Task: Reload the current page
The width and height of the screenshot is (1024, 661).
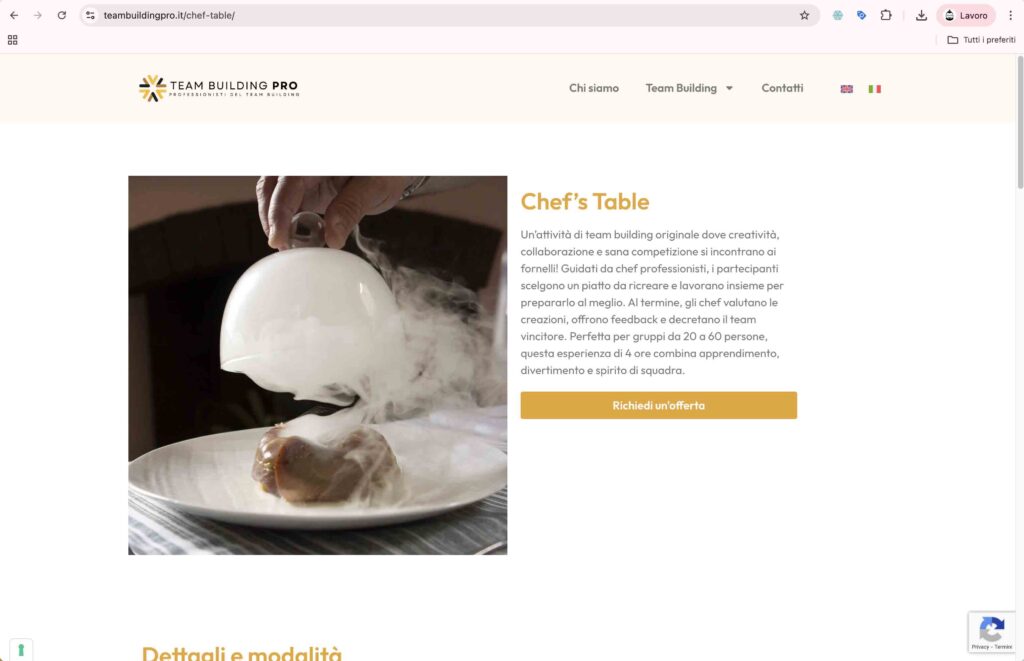Action: coord(61,15)
